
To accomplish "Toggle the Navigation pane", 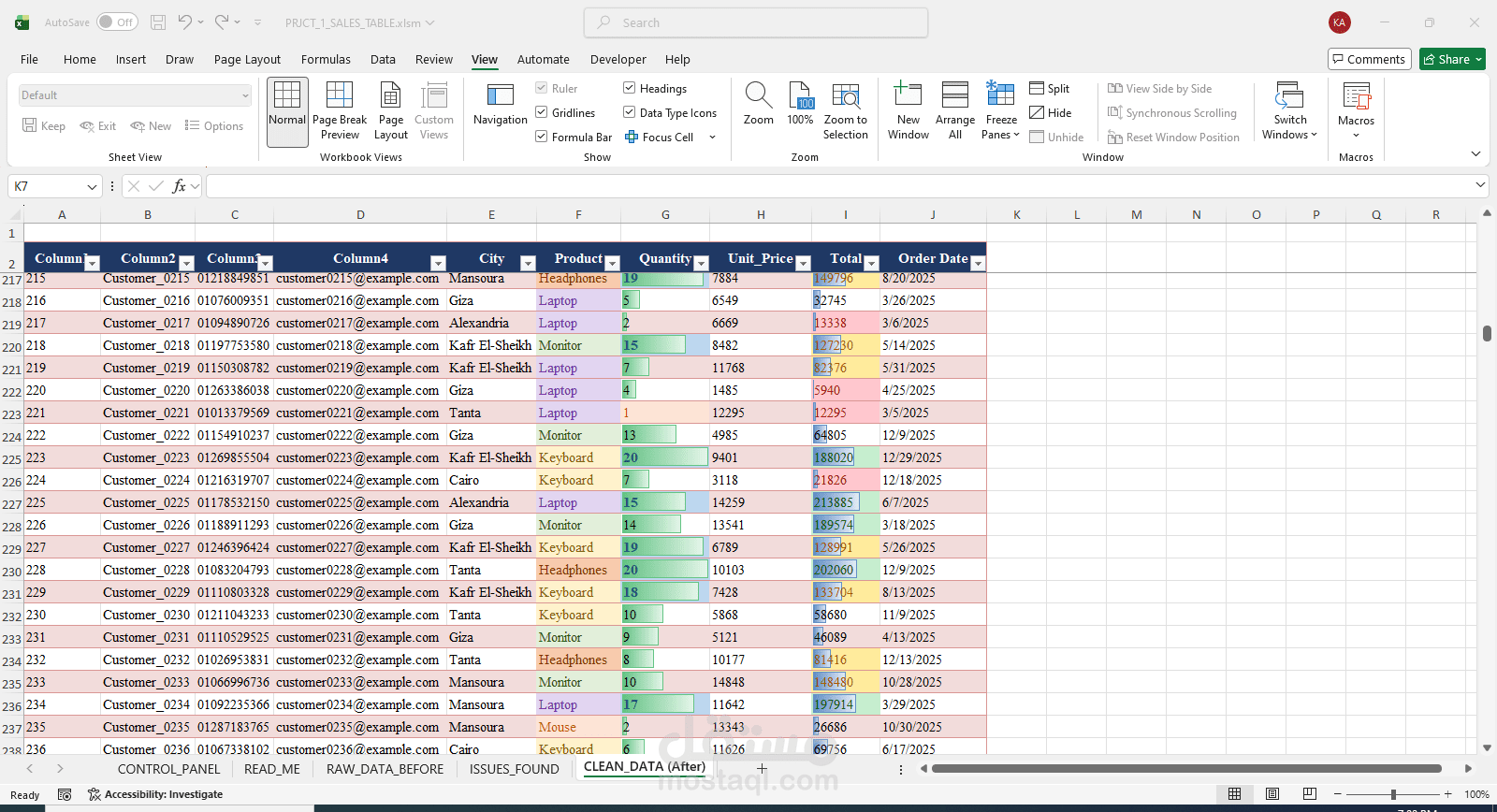I will [501, 105].
